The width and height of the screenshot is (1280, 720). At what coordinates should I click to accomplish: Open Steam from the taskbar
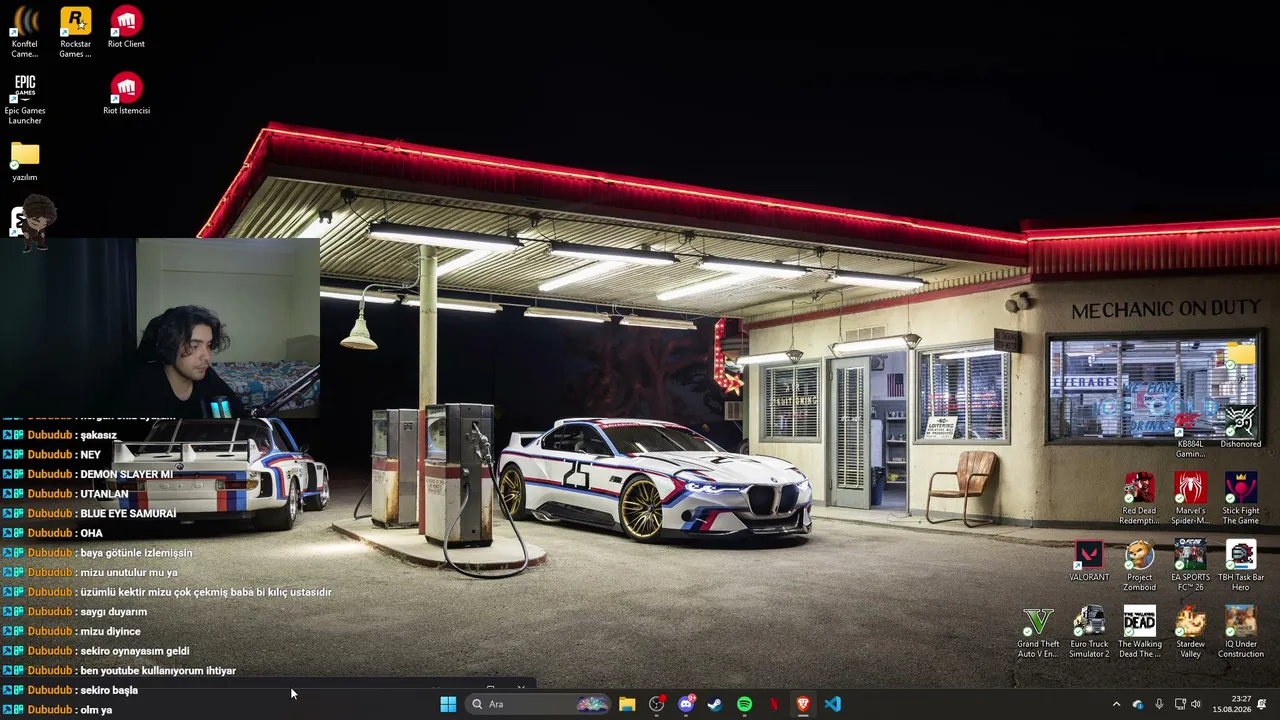[715, 704]
